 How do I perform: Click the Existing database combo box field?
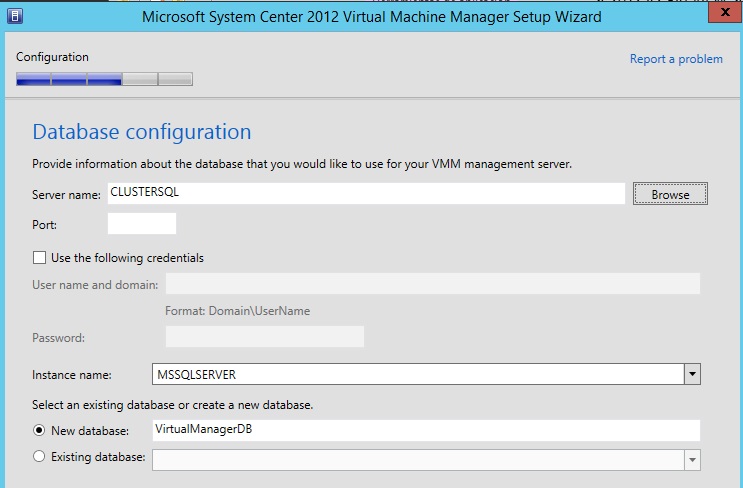417,459
